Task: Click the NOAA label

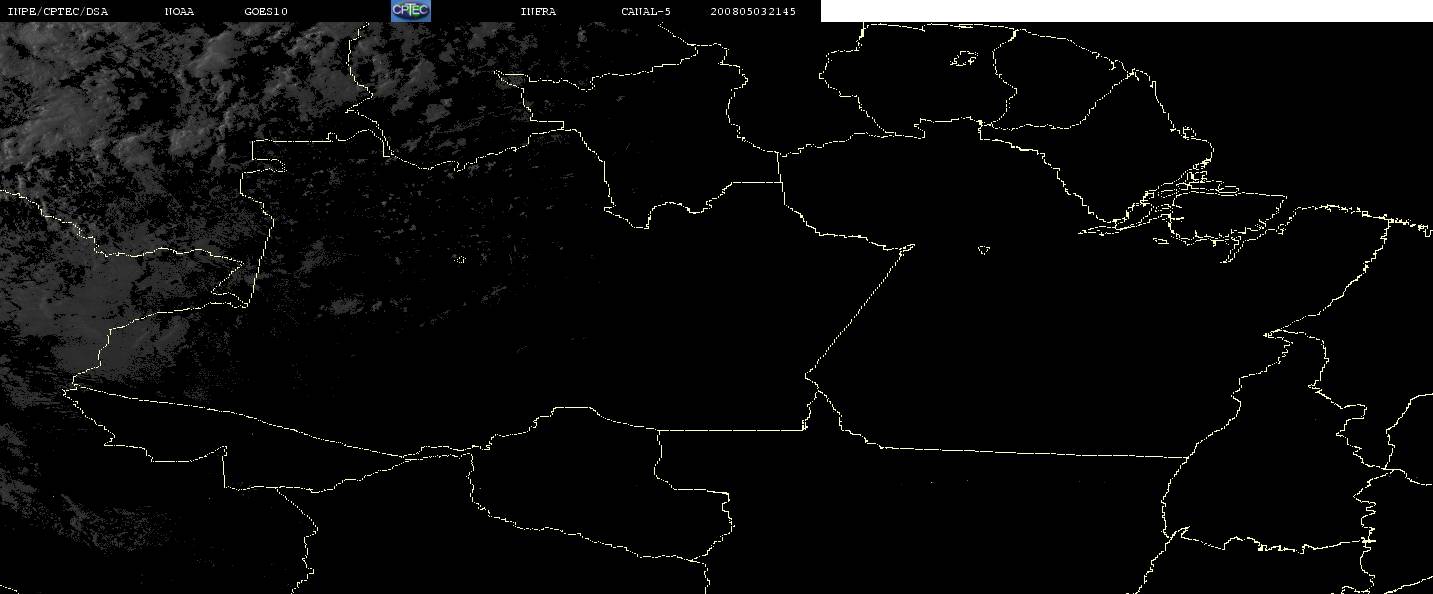Action: point(179,11)
